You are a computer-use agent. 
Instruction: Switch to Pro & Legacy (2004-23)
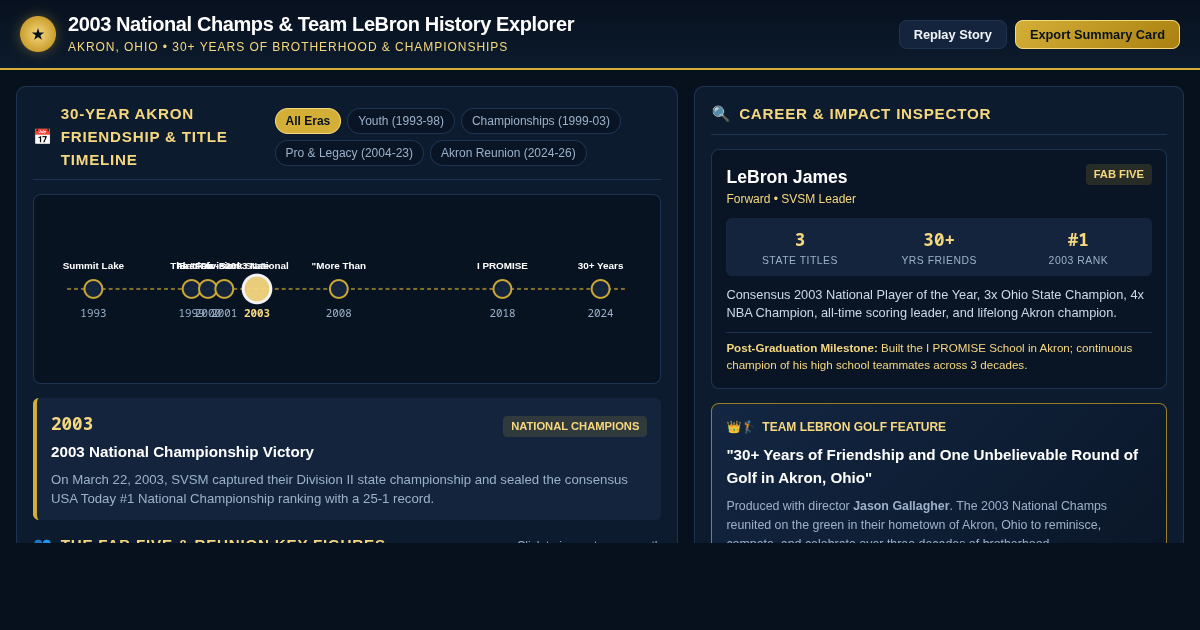pyautogui.click(x=349, y=153)
